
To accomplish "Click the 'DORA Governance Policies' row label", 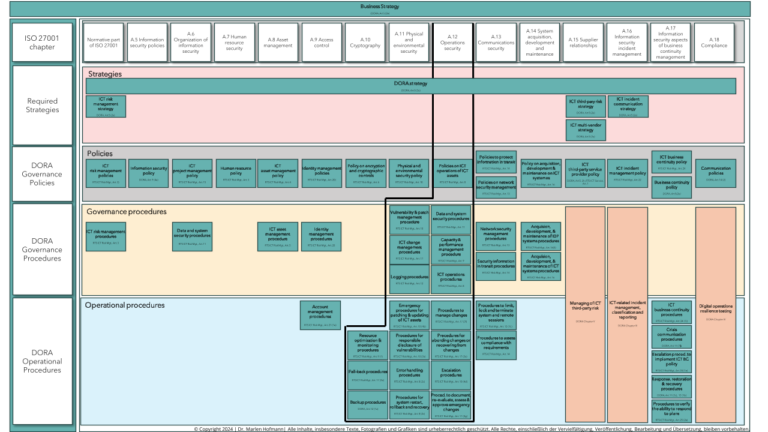I will pyautogui.click(x=42, y=174).
